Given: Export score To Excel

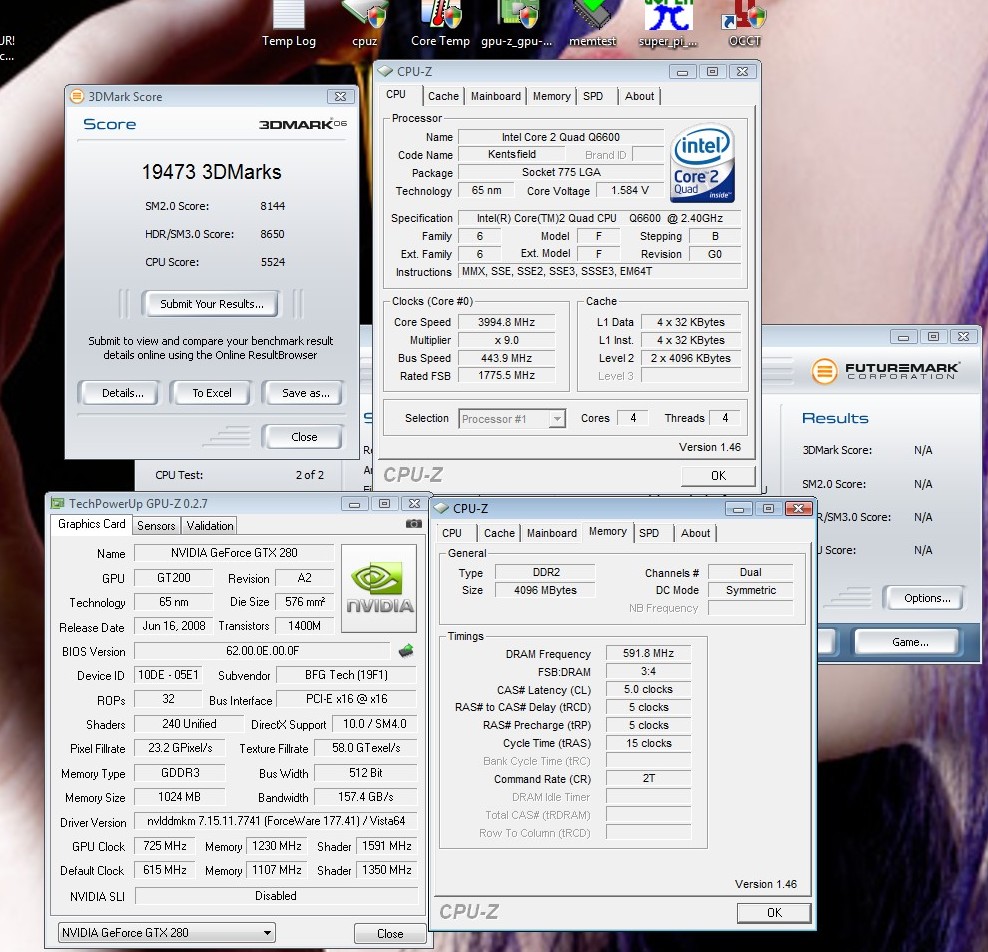Looking at the screenshot, I should [x=212, y=393].
